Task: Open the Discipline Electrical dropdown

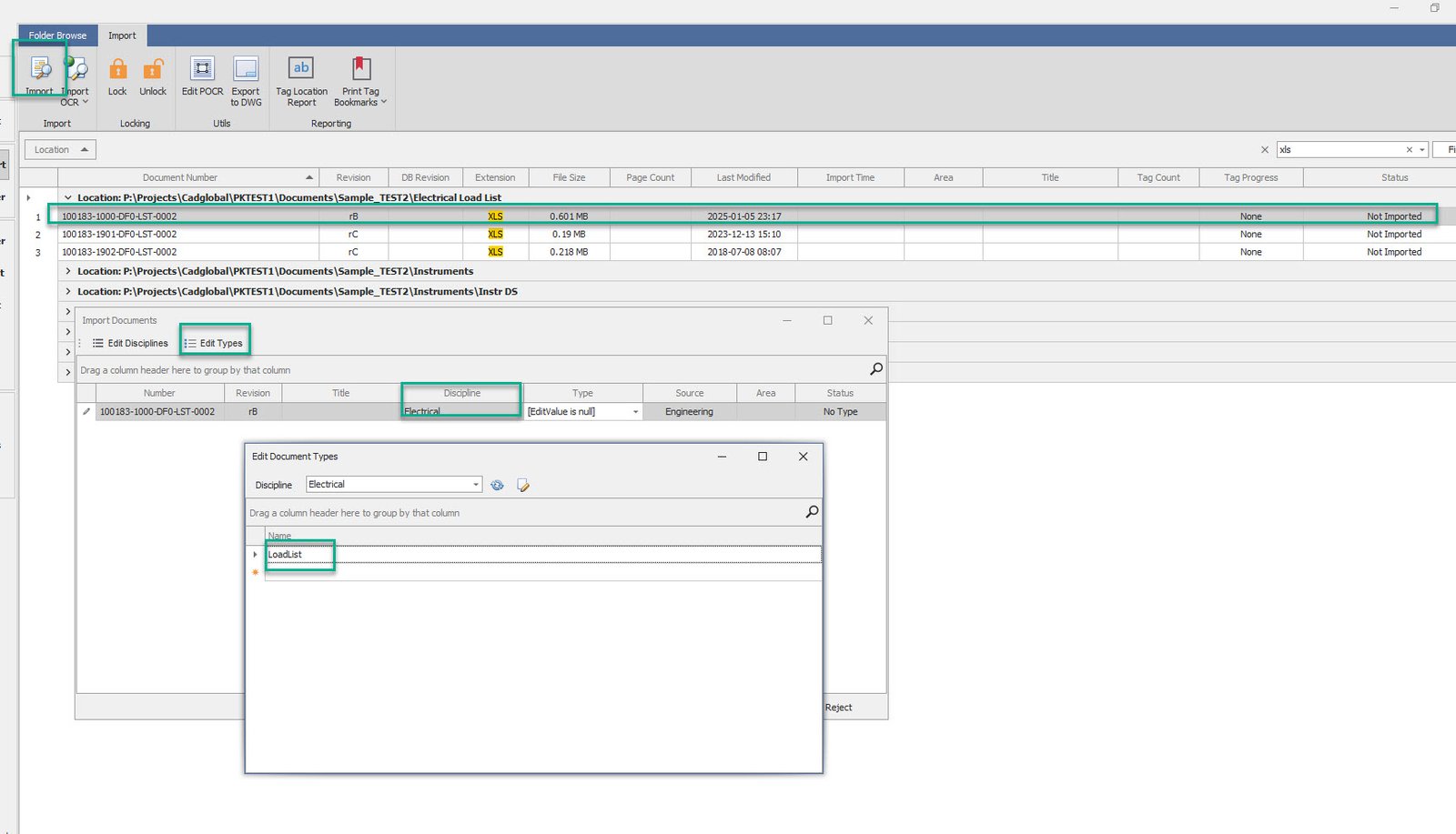Action: pyautogui.click(x=475, y=485)
